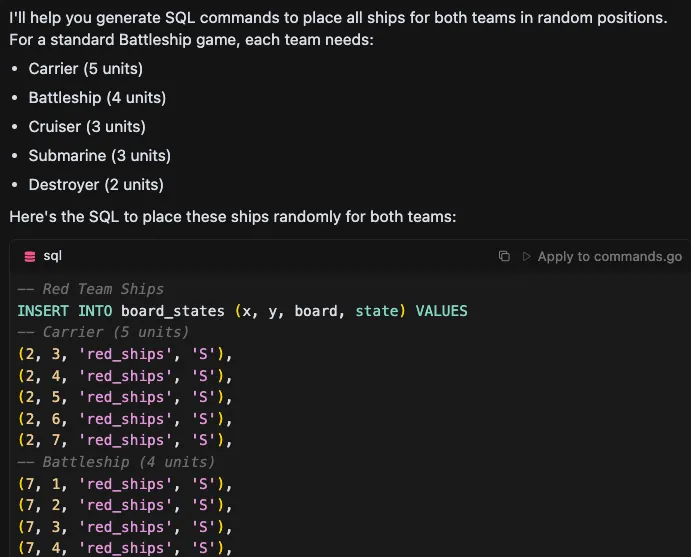Click the (2, 7, 'red_ships') code row
The width and height of the screenshot is (691, 557).
124,440
